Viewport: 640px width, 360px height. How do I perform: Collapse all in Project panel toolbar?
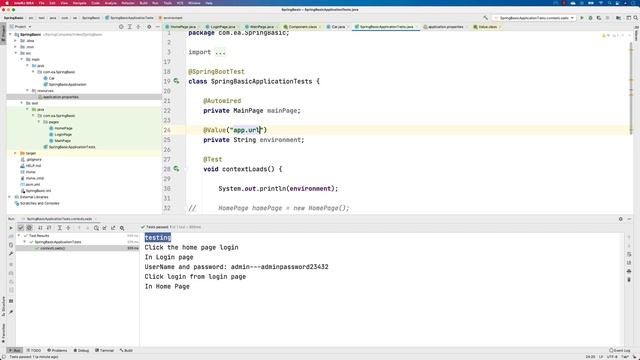138,27
